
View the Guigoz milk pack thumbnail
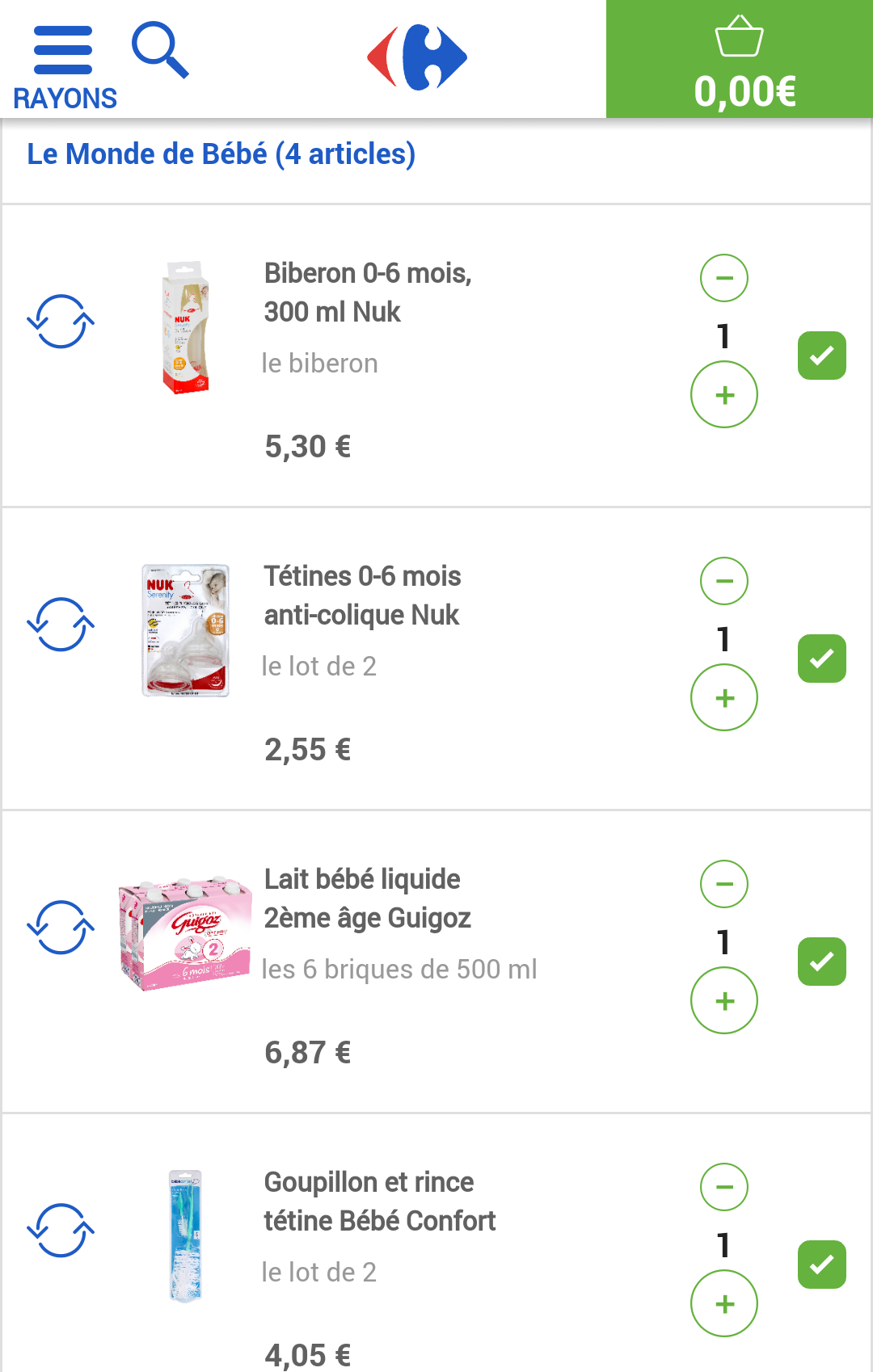click(x=185, y=933)
